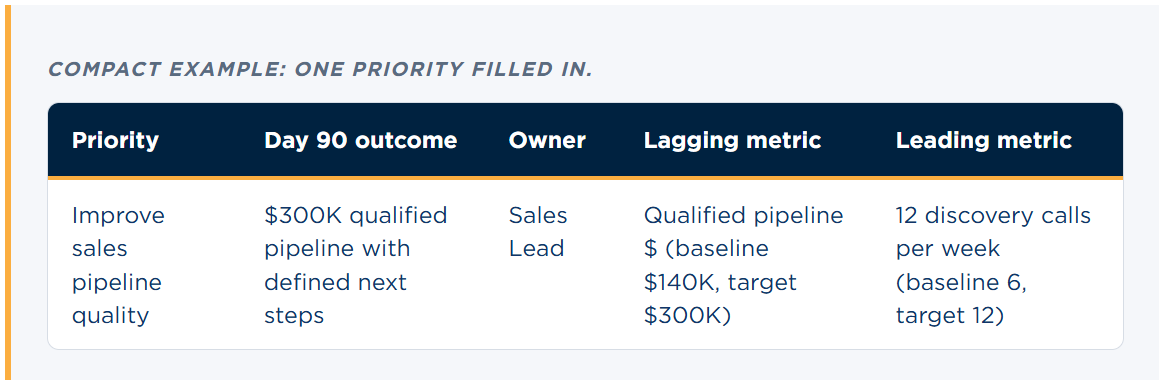Viewport: 1162px width, 385px height.
Task: Click the word 'quality' in Priority cell
Action: [110, 317]
